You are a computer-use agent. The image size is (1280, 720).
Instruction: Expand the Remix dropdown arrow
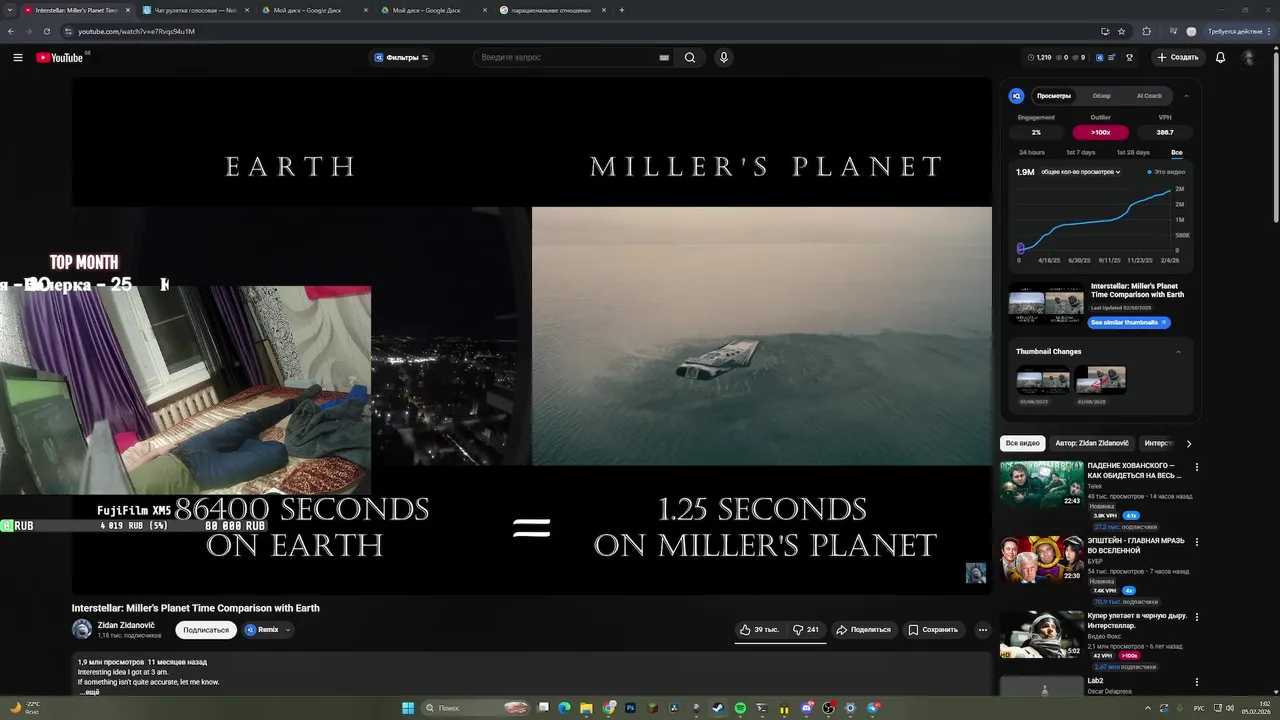pos(288,630)
